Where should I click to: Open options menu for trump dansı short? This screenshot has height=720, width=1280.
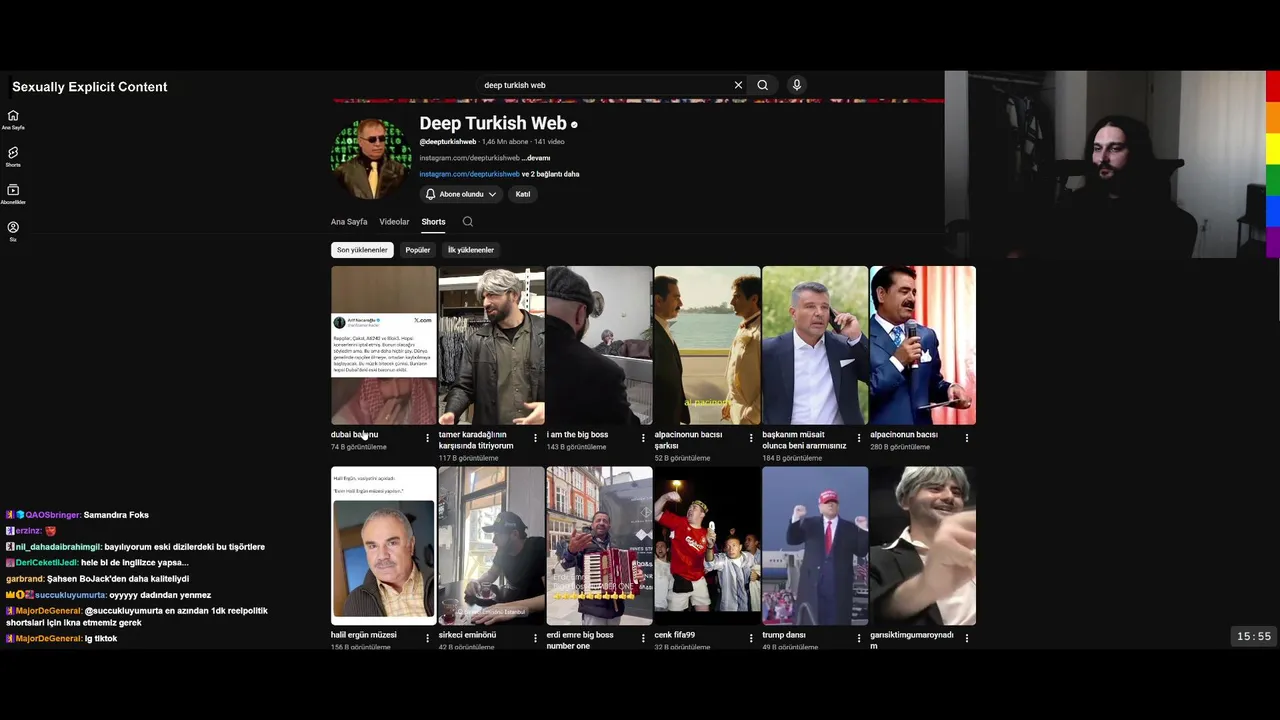point(859,638)
